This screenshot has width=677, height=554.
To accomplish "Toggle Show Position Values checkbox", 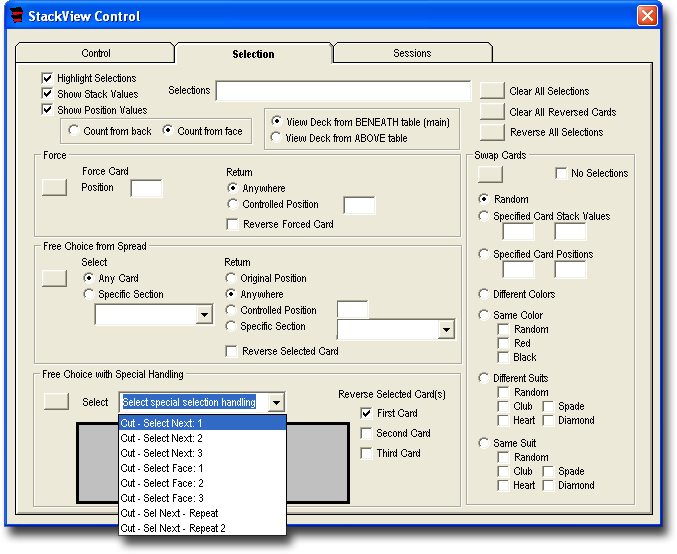I will 47,110.
